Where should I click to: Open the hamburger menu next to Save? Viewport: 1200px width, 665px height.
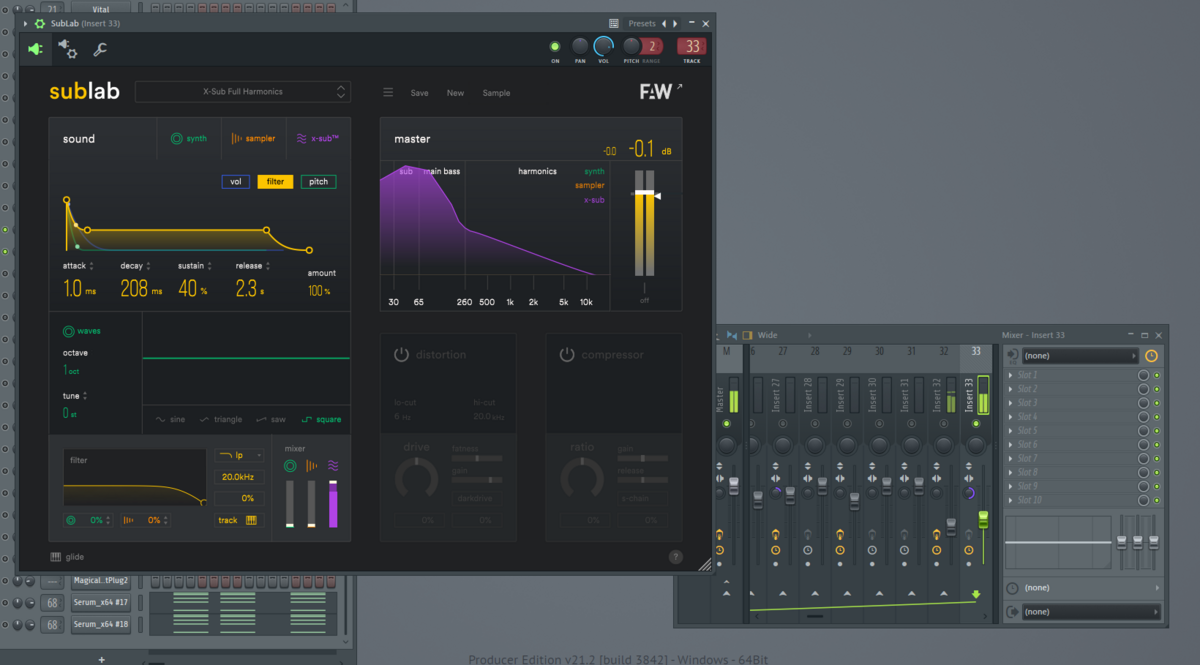click(388, 93)
